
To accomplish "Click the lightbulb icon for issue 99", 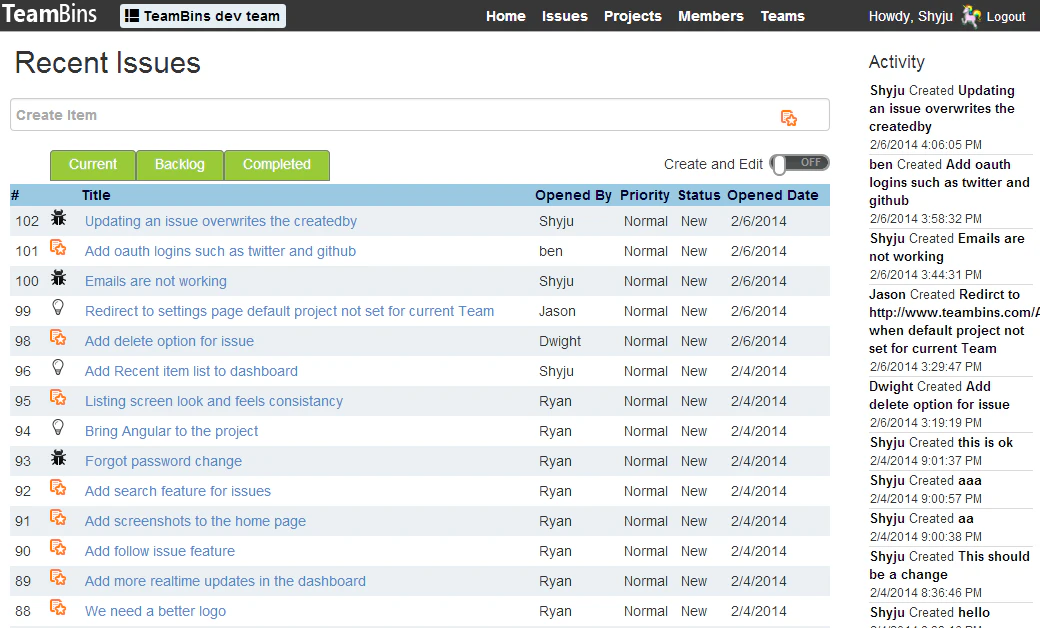I will click(58, 307).
